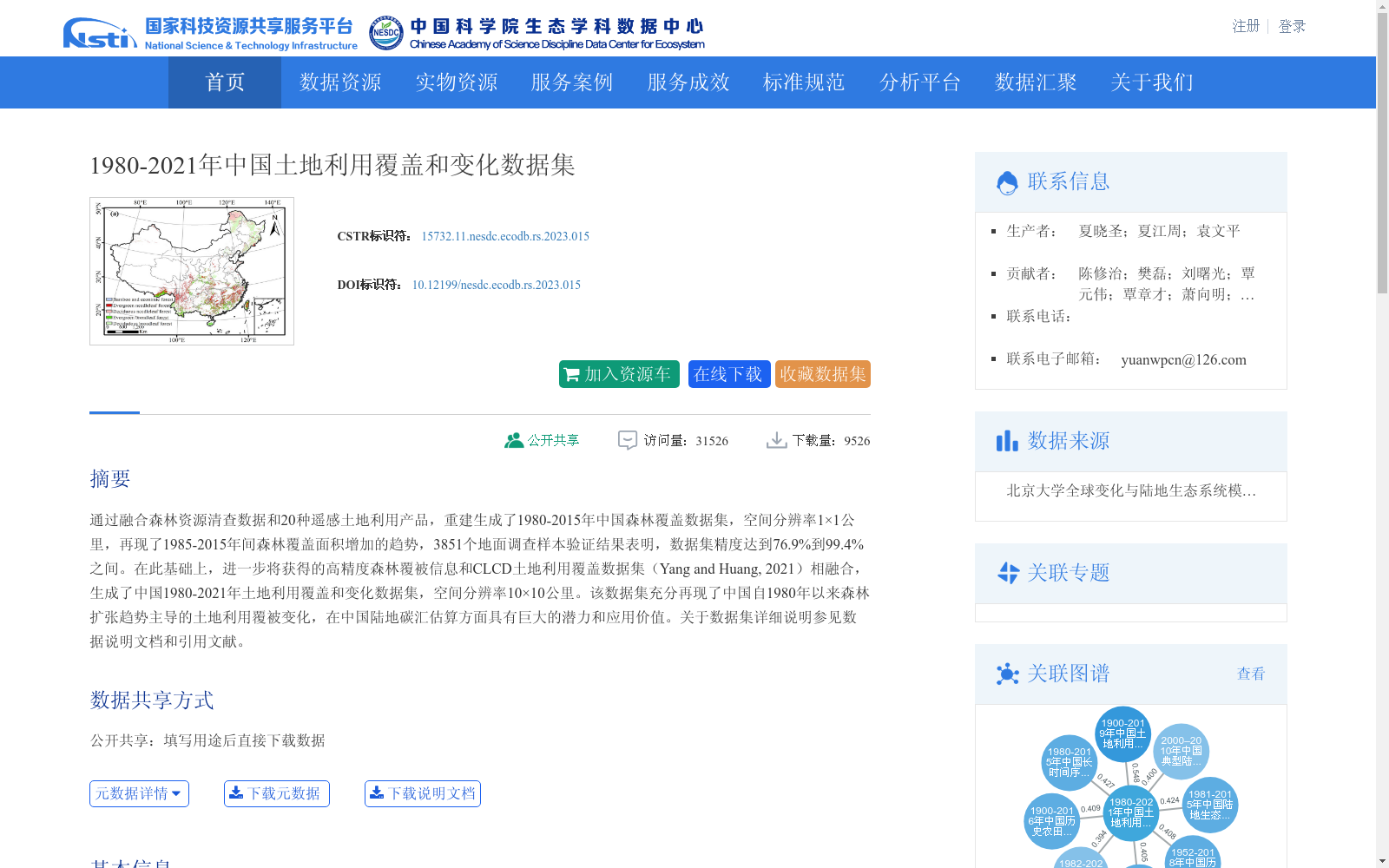Click the 联系信息 person icon

coord(1007,182)
